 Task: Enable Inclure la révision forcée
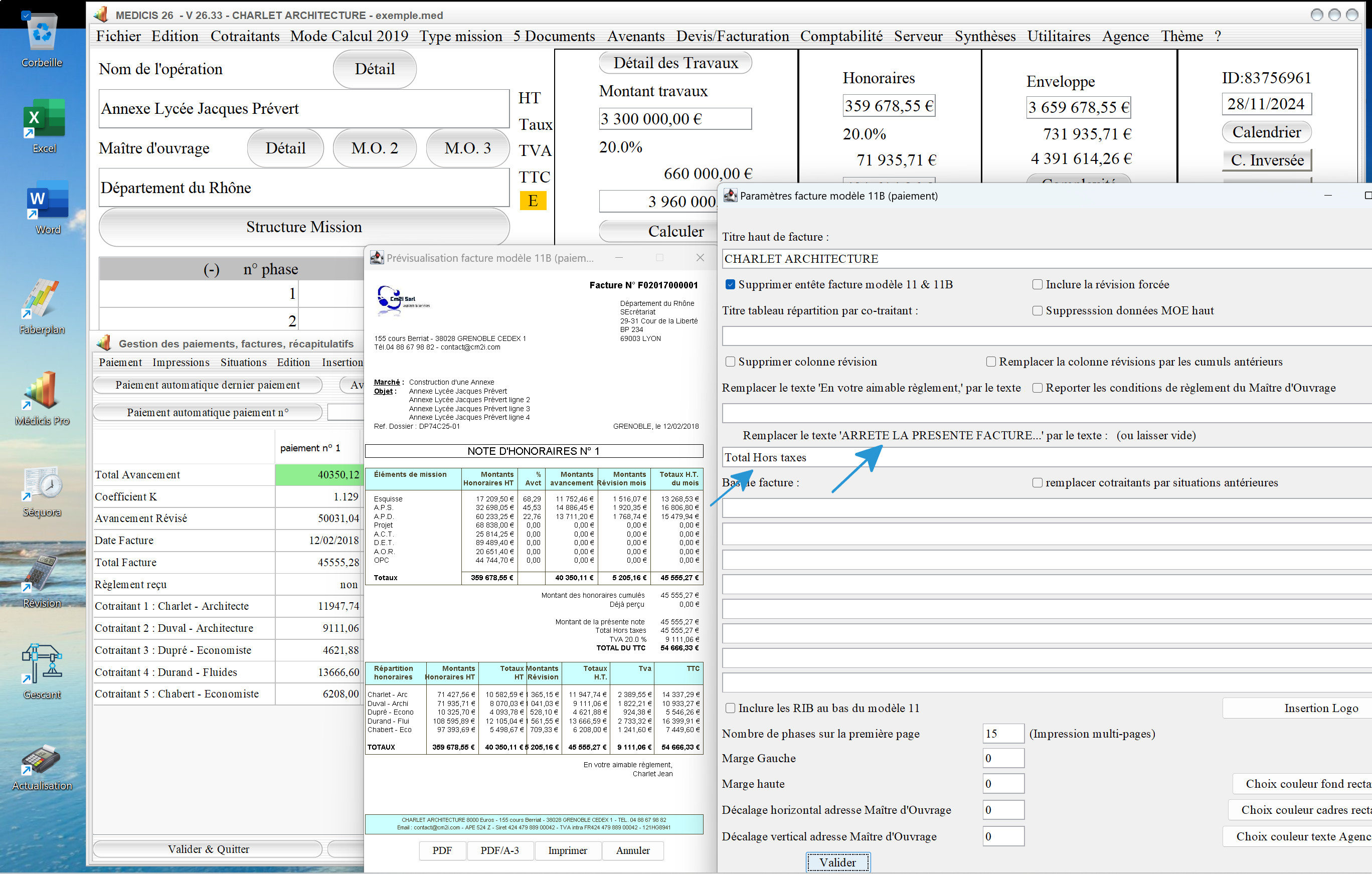point(1038,284)
